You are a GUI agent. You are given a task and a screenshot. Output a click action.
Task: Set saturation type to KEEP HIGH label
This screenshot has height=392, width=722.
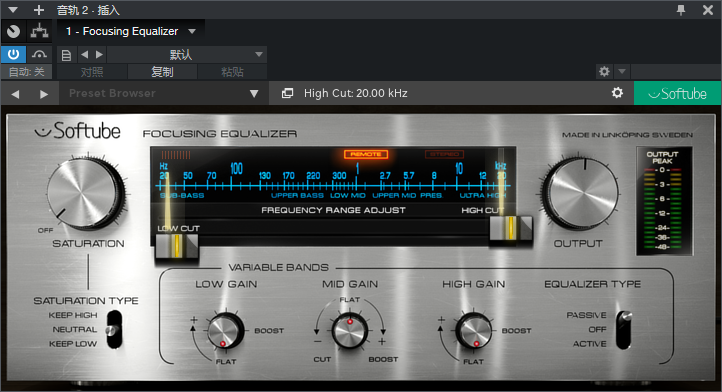tap(73, 315)
